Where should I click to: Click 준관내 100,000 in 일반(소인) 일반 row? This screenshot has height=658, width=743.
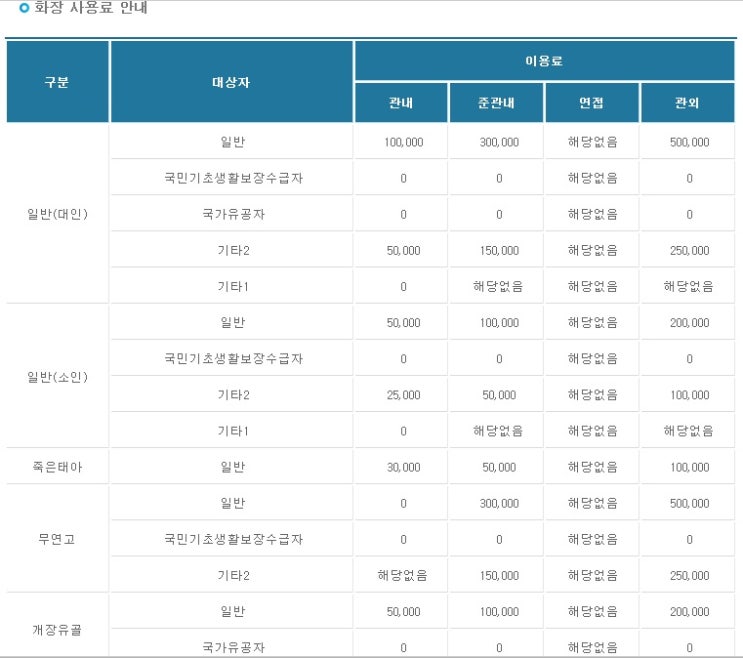coord(499,323)
